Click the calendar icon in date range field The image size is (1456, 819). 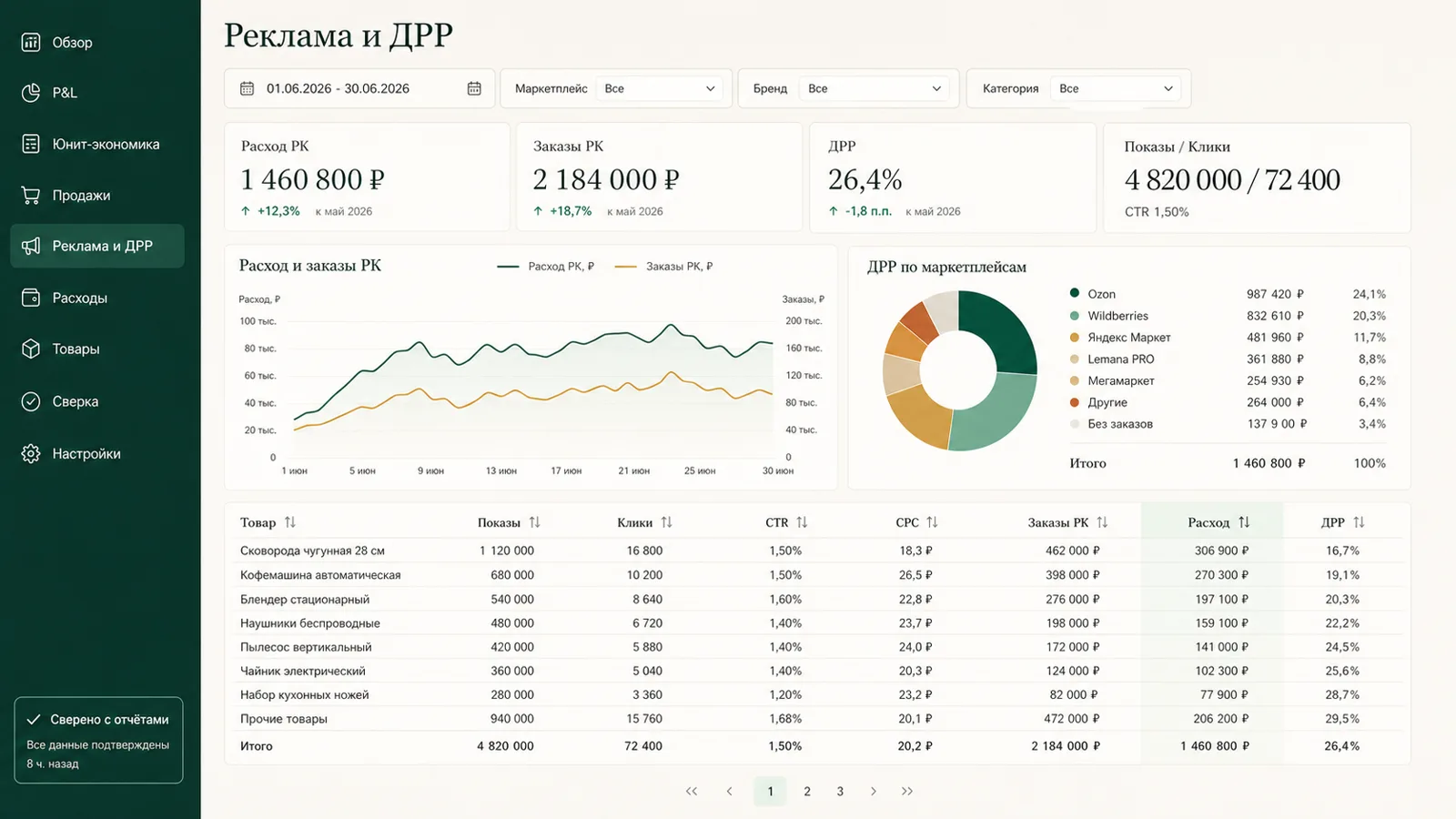[474, 88]
